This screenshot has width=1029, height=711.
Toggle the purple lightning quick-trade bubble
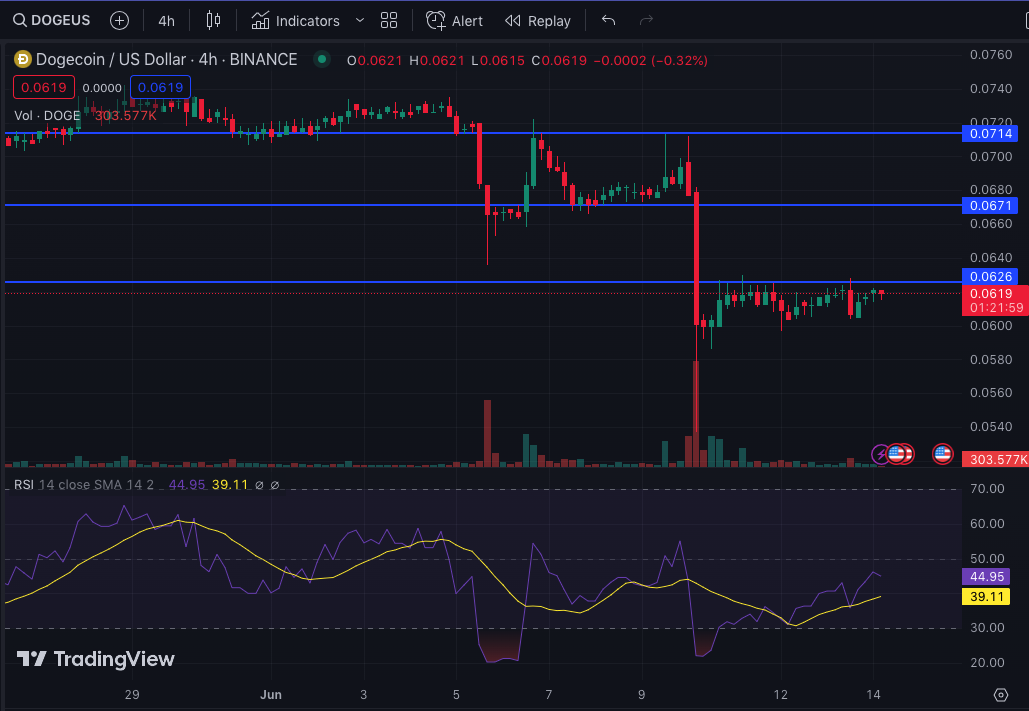[x=880, y=454]
